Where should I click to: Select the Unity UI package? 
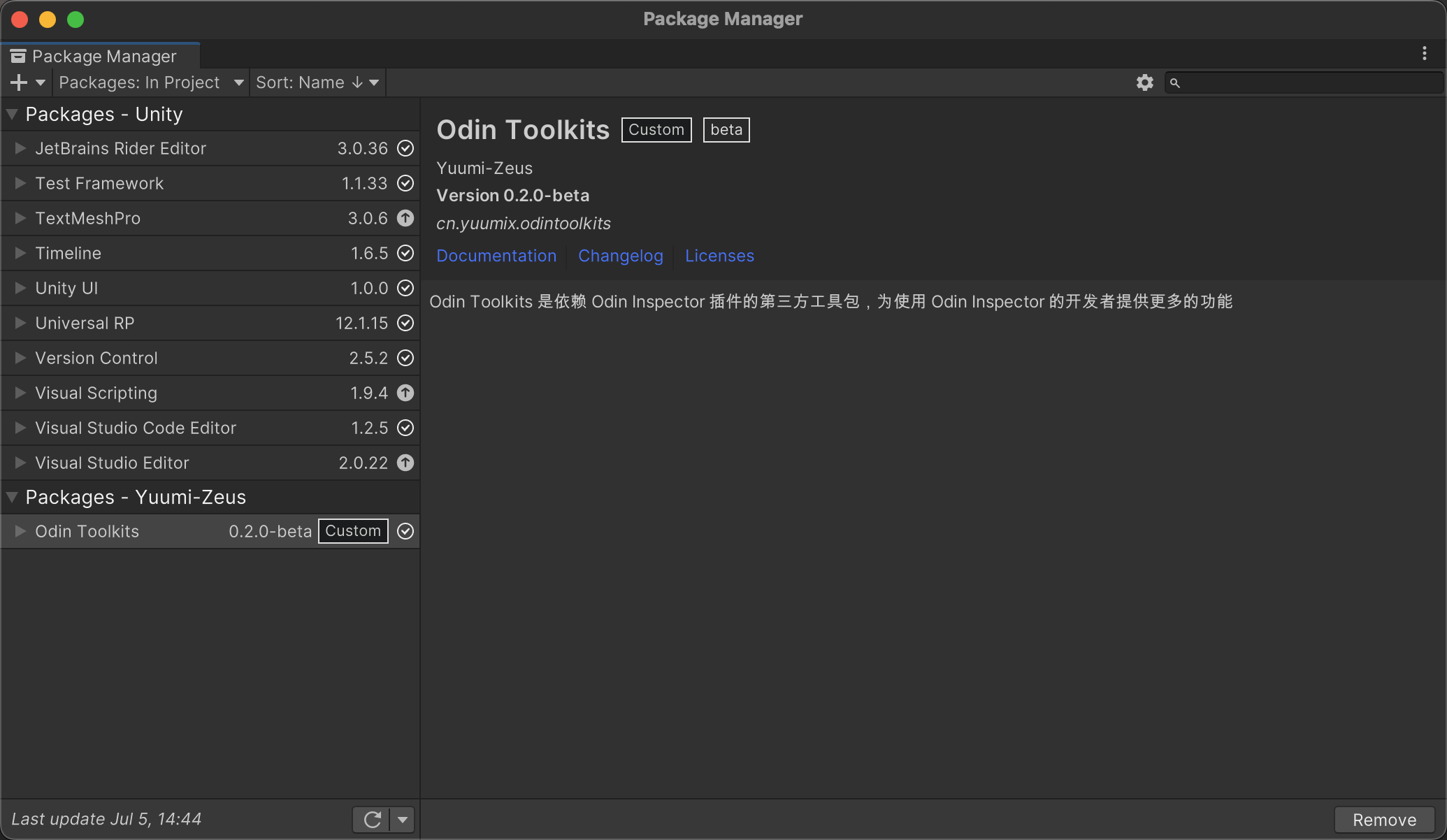(210, 288)
